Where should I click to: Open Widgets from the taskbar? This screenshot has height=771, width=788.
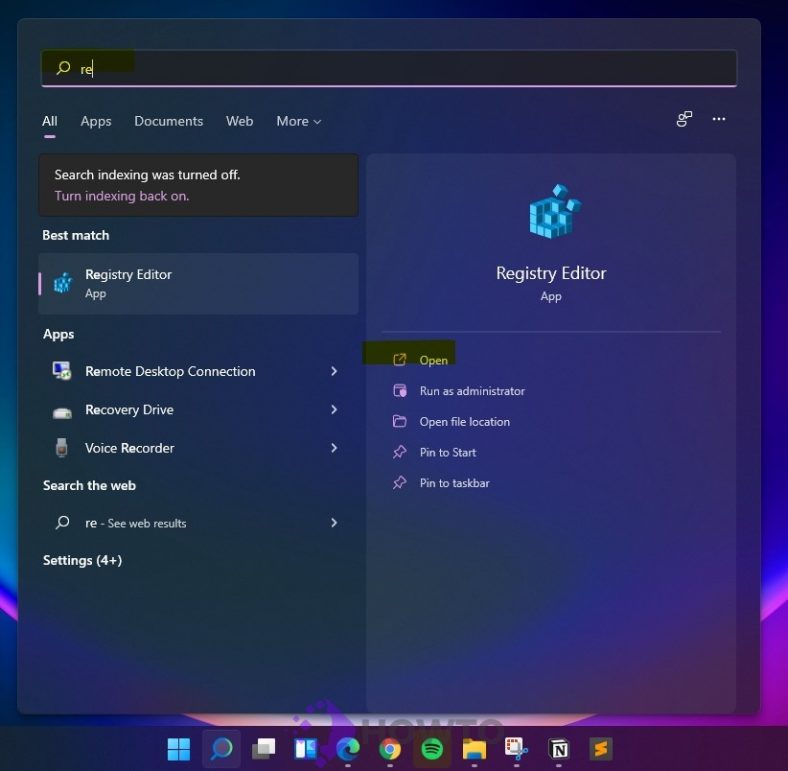(306, 749)
